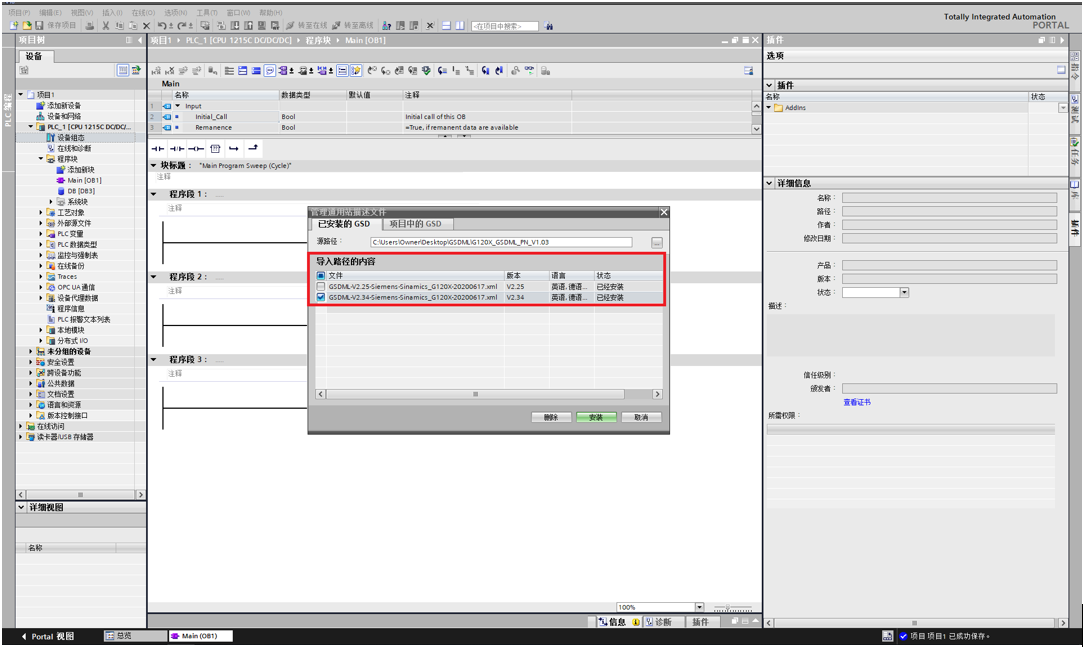Open the 信息 tab in inspector bar
The width and height of the screenshot is (1083, 648).
tap(619, 622)
